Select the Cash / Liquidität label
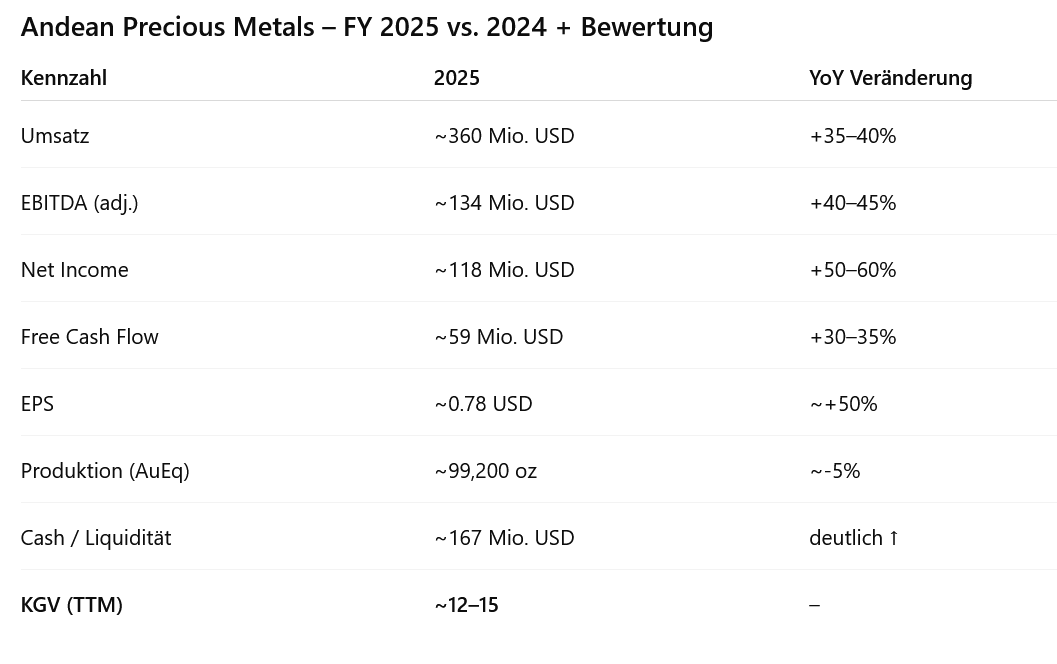This screenshot has width=1057, height=664. click(96, 538)
